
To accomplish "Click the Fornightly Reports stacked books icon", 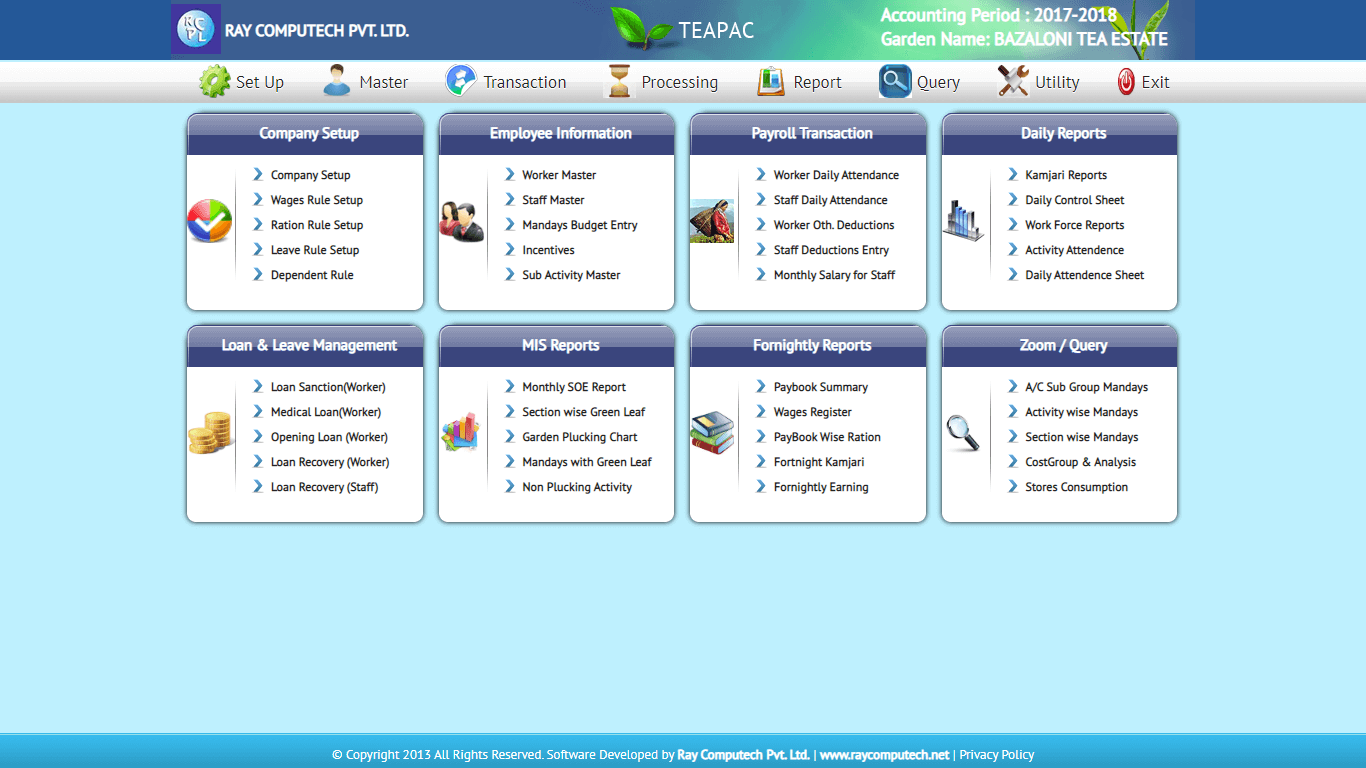I will [x=712, y=433].
